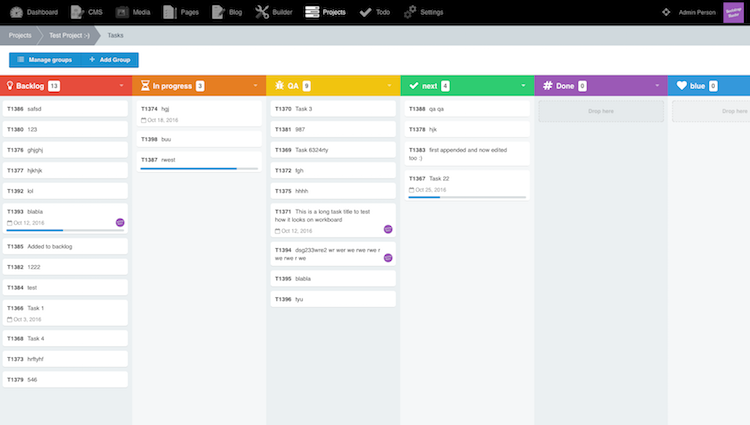This screenshot has height=425, width=750.
Task: Click the CMS document icon
Action: (x=77, y=12)
